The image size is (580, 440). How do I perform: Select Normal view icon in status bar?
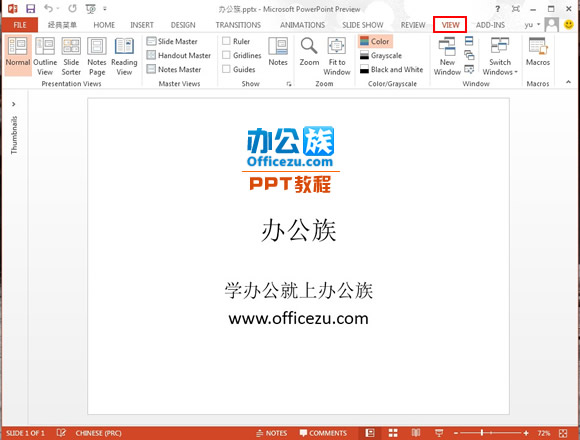point(370,433)
